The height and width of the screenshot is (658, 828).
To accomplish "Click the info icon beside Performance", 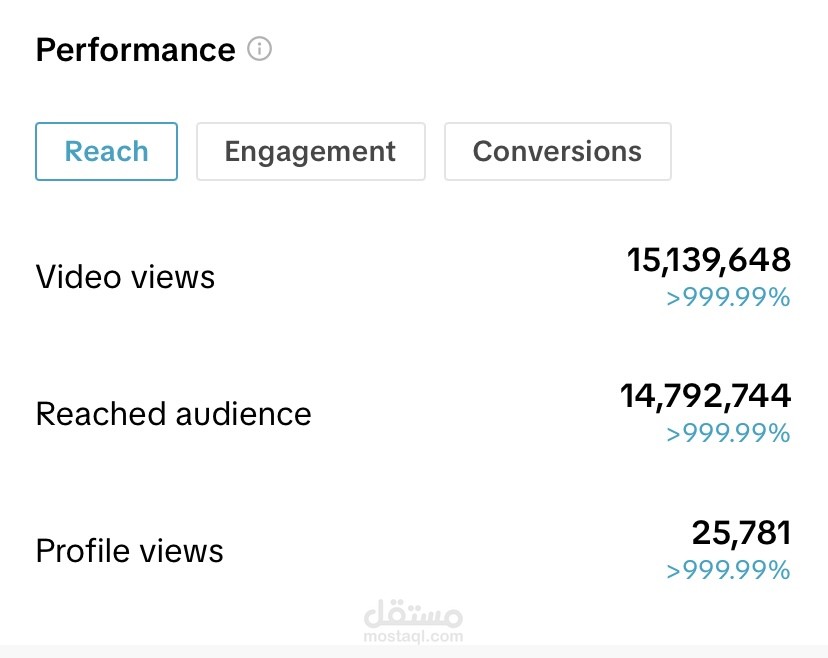I will [x=259, y=49].
